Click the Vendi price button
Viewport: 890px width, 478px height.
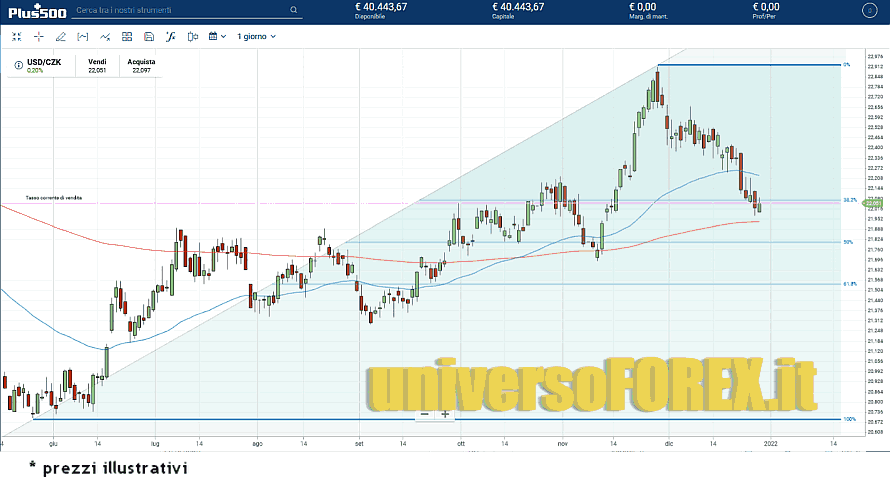(97, 66)
